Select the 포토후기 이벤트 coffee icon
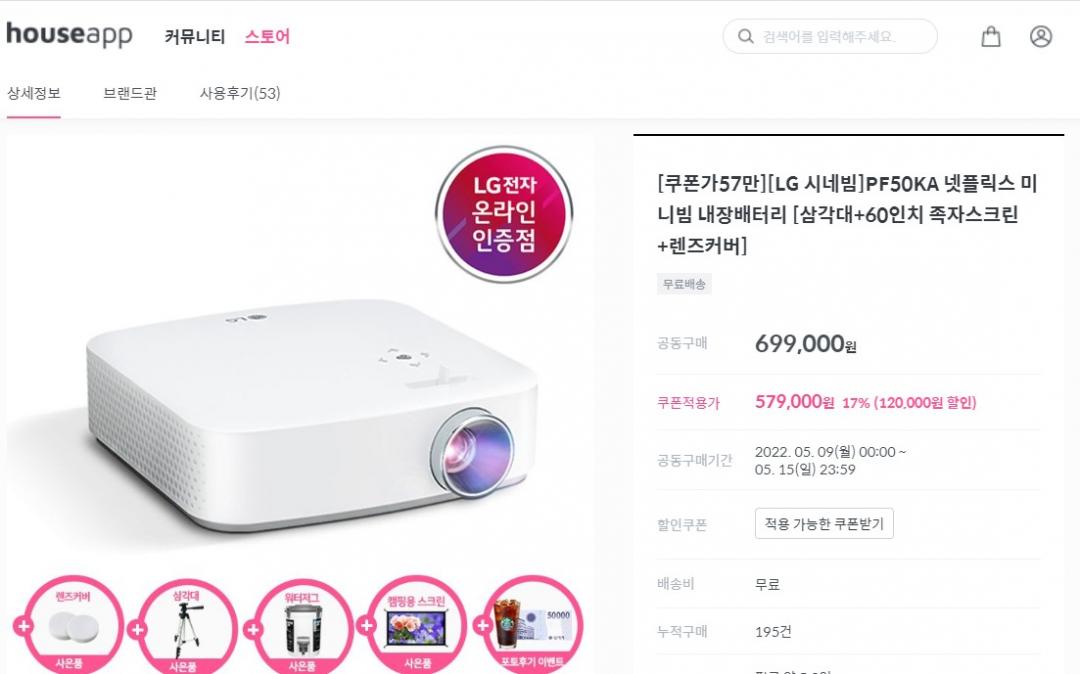The height and width of the screenshot is (674, 1080). [532, 625]
